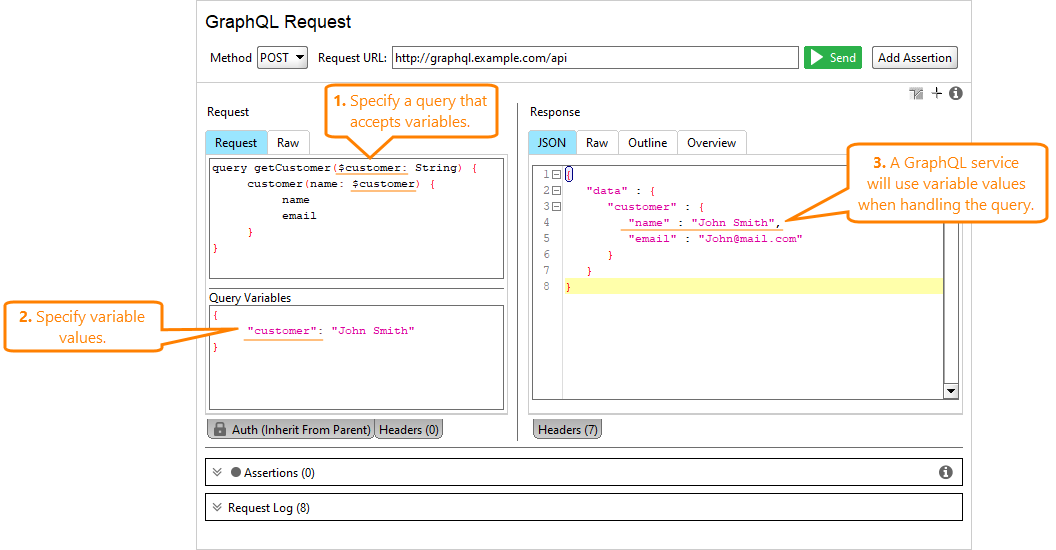Click the info icon in Assertions bar

pyautogui.click(x=946, y=472)
